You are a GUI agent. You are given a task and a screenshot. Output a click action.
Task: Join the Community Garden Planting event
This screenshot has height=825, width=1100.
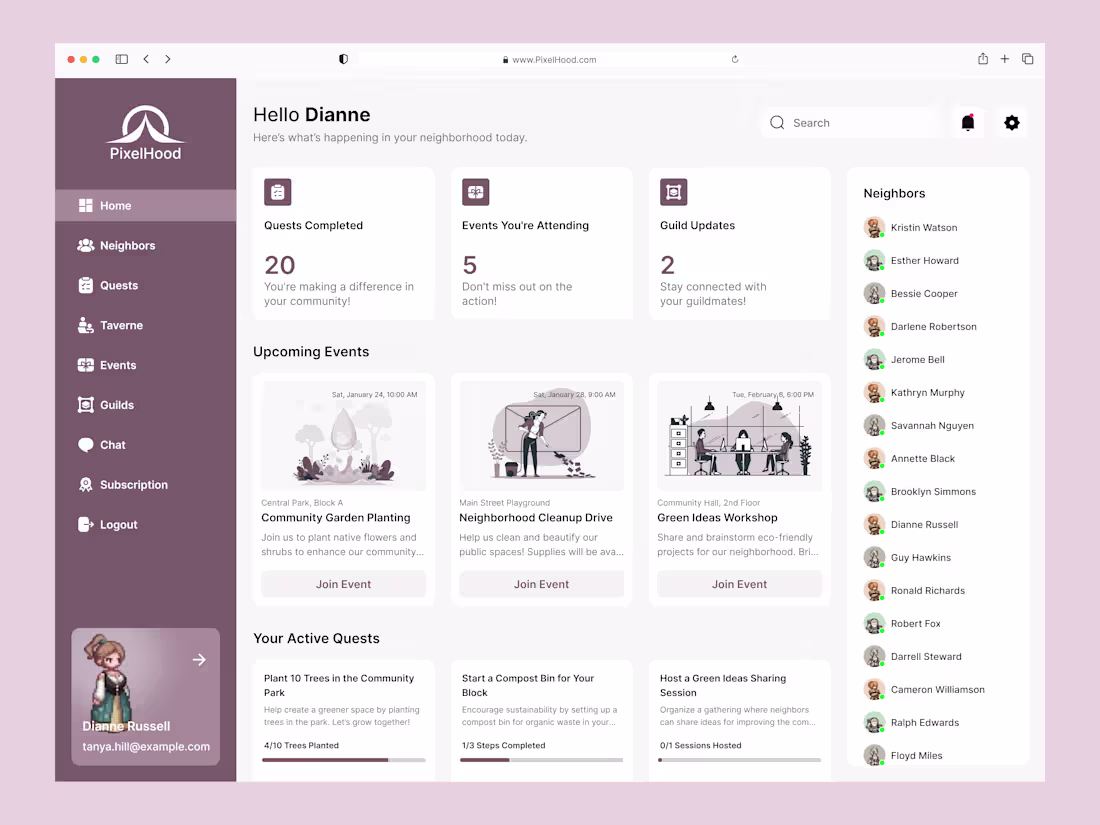coord(343,584)
